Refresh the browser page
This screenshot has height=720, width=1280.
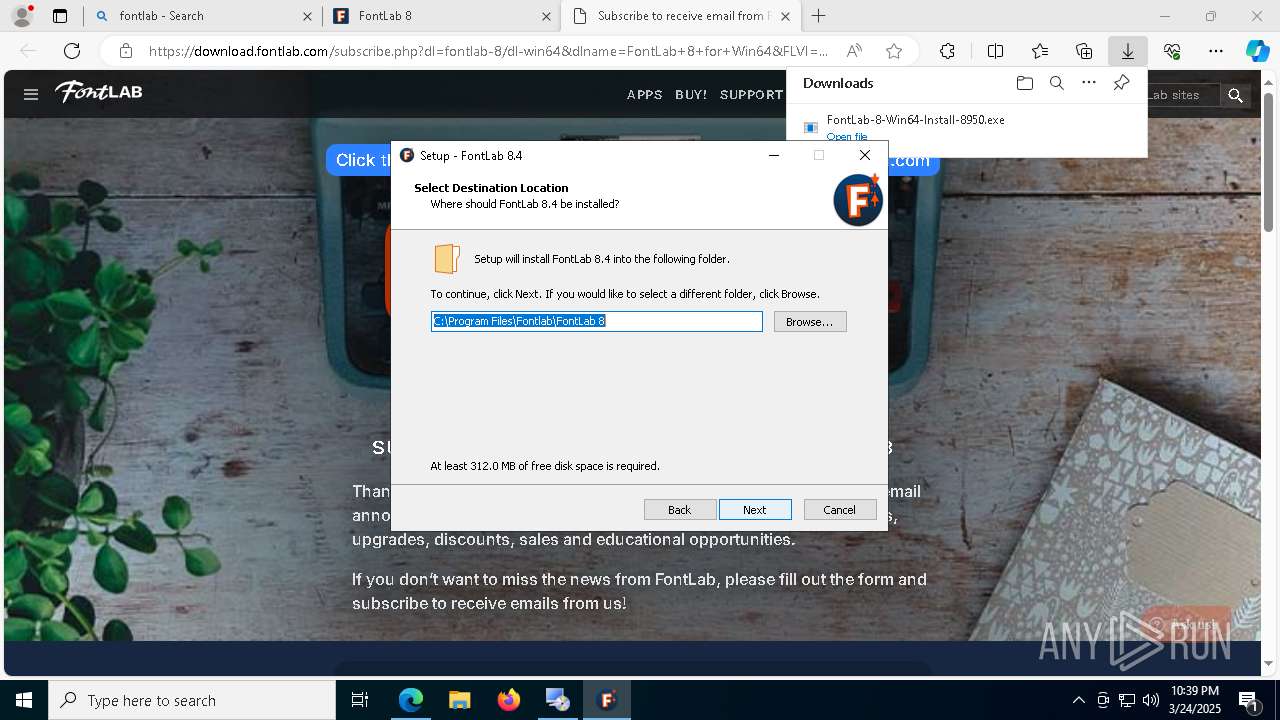click(x=72, y=51)
